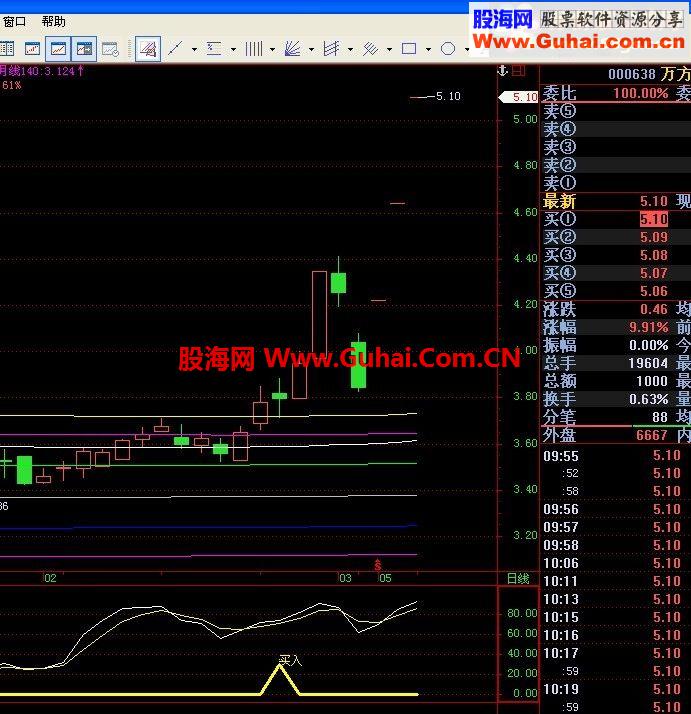
Task: Expand the rectangle tool dropdown arrow
Action: (428, 49)
